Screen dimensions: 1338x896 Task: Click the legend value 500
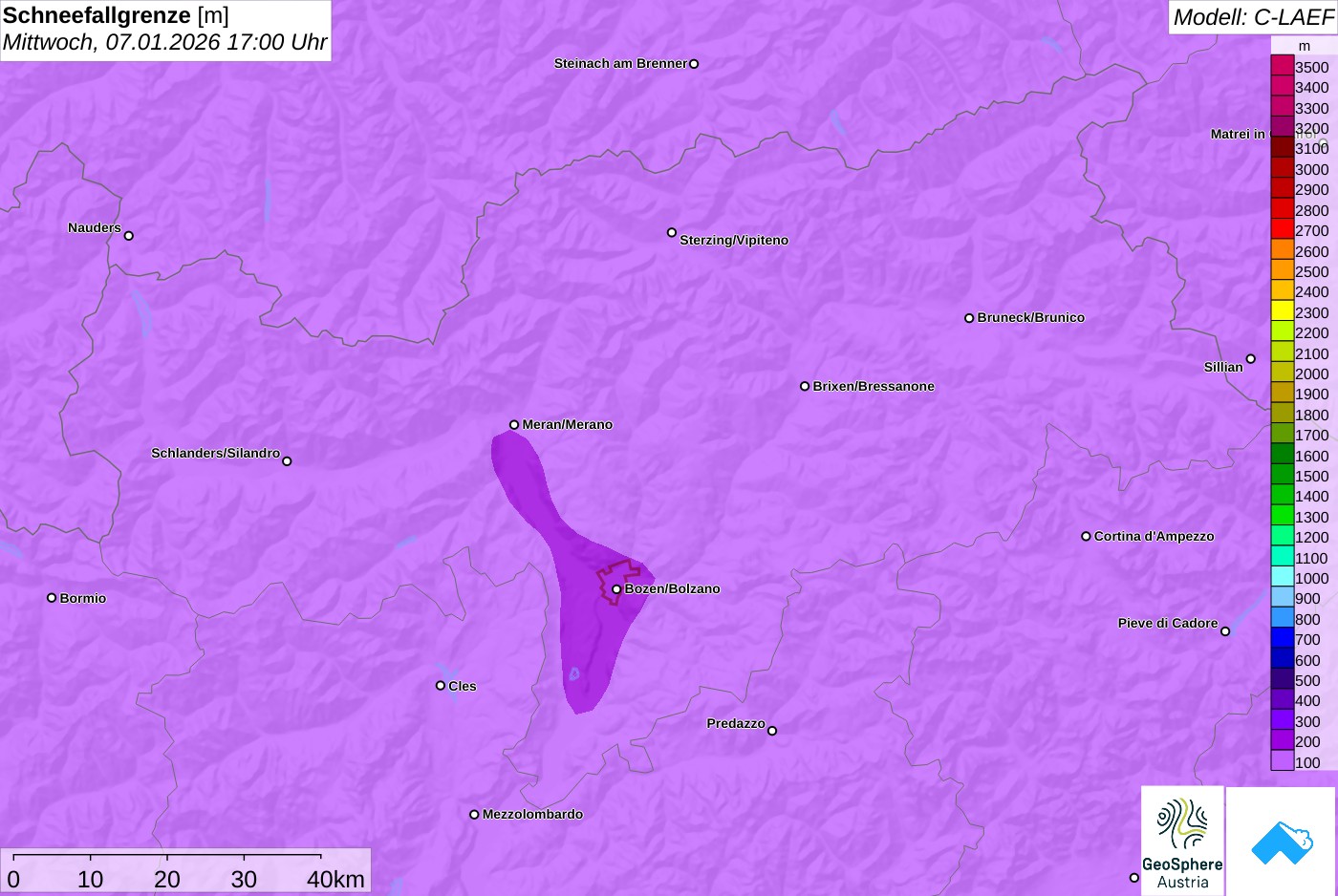click(1307, 681)
